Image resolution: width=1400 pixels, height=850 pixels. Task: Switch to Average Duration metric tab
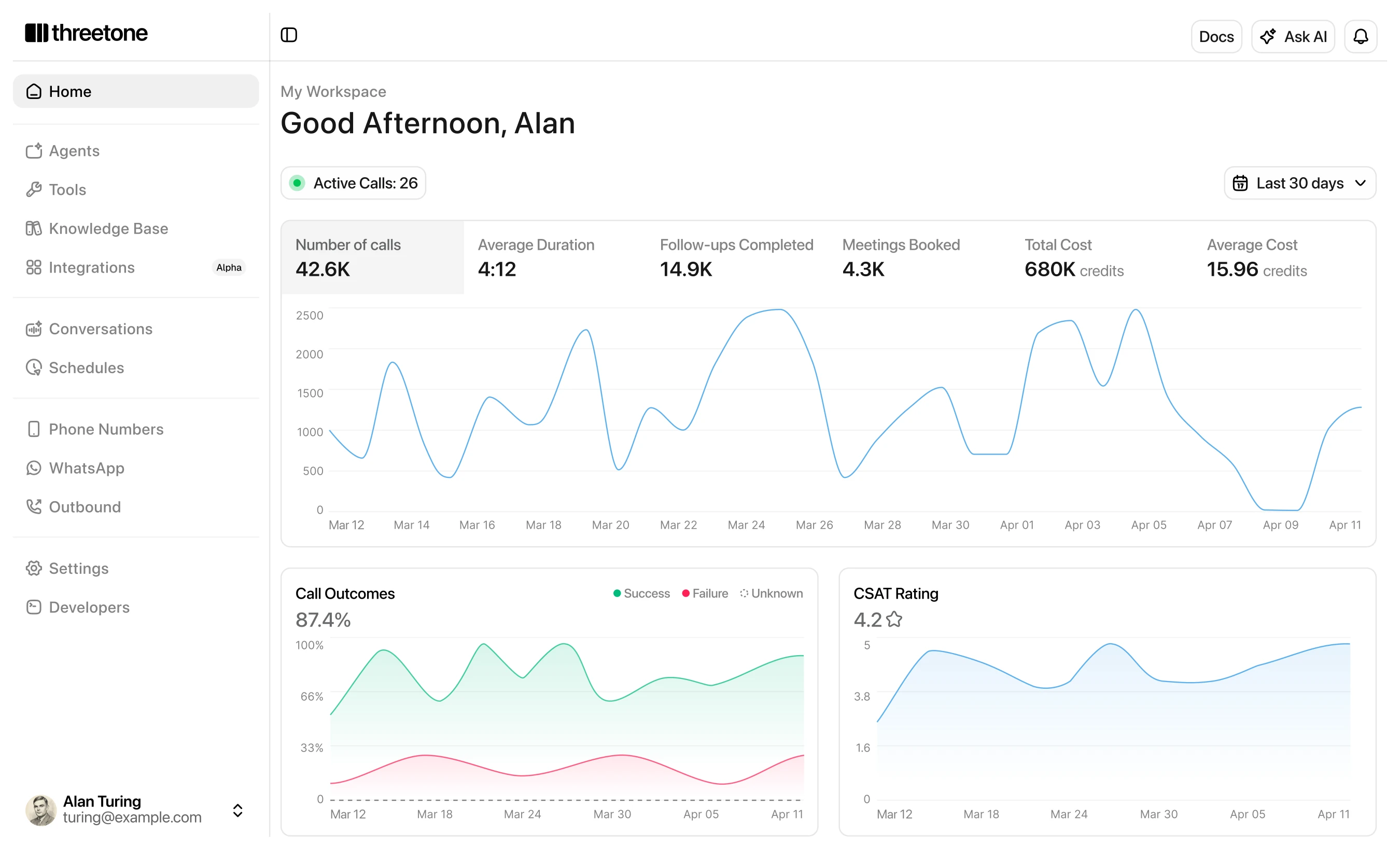click(x=555, y=258)
